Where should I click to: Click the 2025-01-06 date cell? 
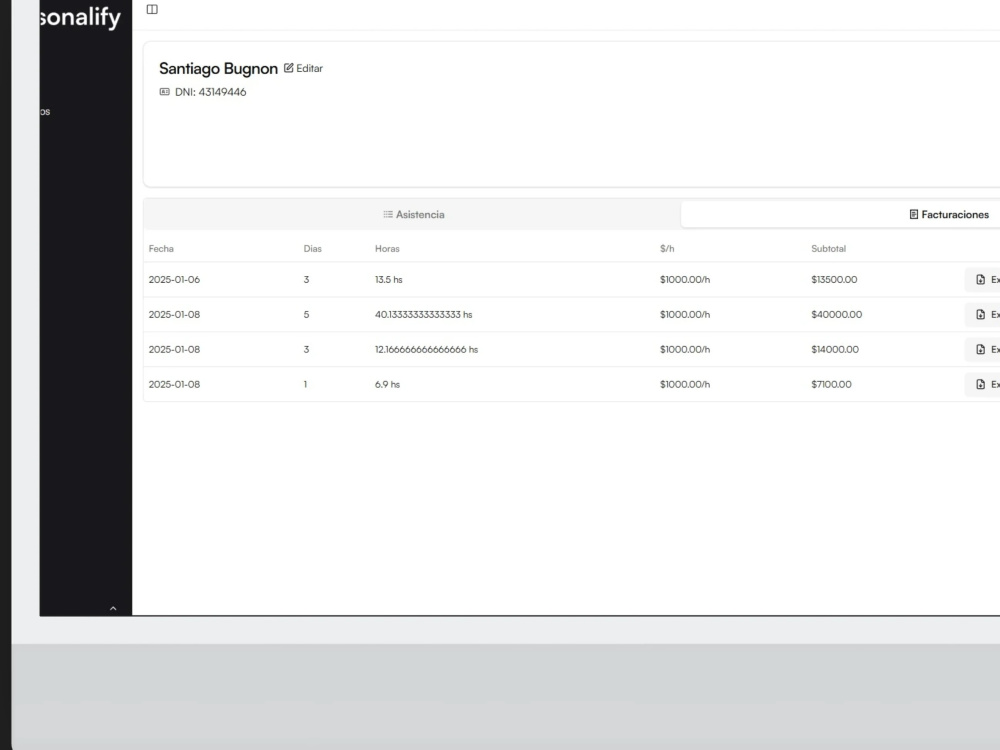pos(174,279)
